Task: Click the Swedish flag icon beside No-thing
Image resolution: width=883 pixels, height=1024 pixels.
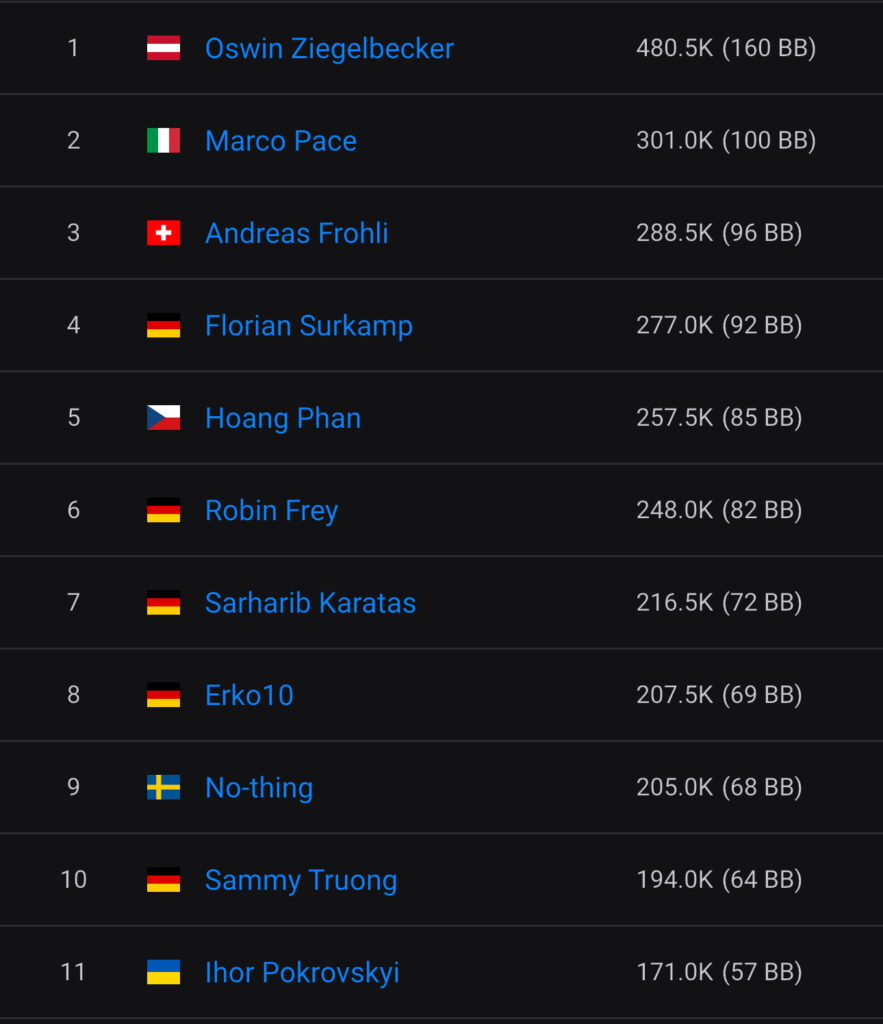Action: (163, 787)
